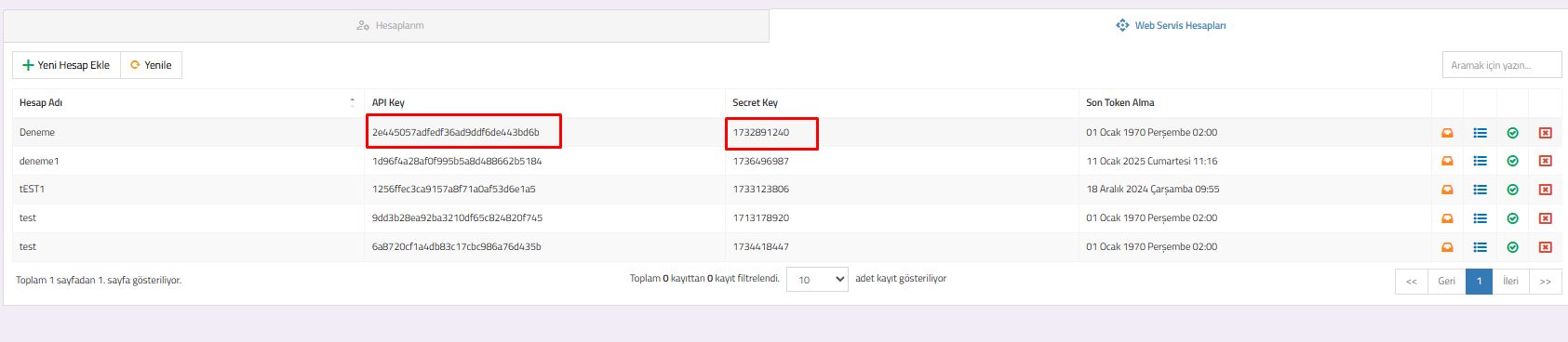This screenshot has height=342, width=1568.
Task: Click red X icon in deneme1 row
Action: pos(1545,161)
